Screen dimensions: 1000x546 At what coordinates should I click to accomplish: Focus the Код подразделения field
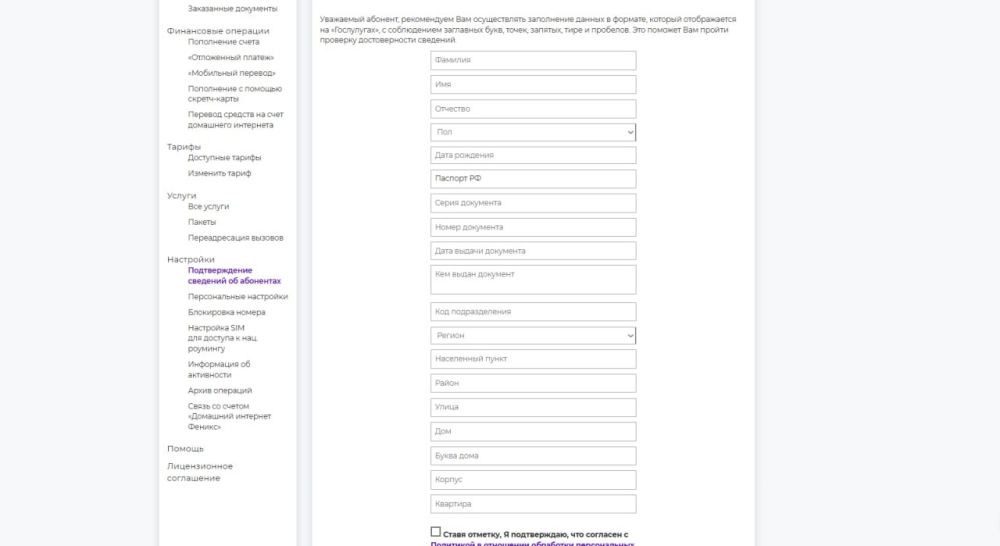tap(533, 311)
